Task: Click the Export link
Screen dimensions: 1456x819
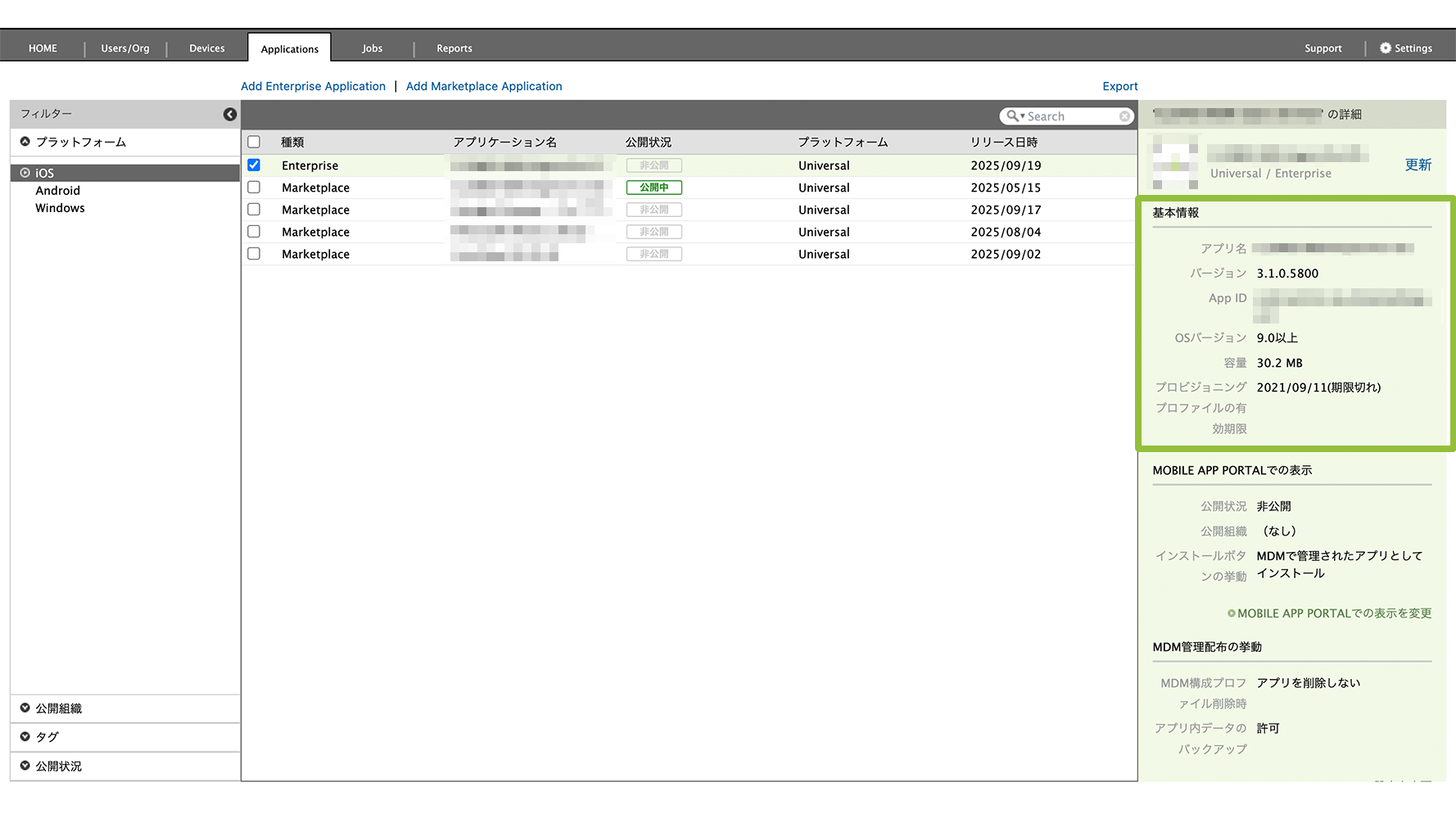Action: click(1119, 86)
